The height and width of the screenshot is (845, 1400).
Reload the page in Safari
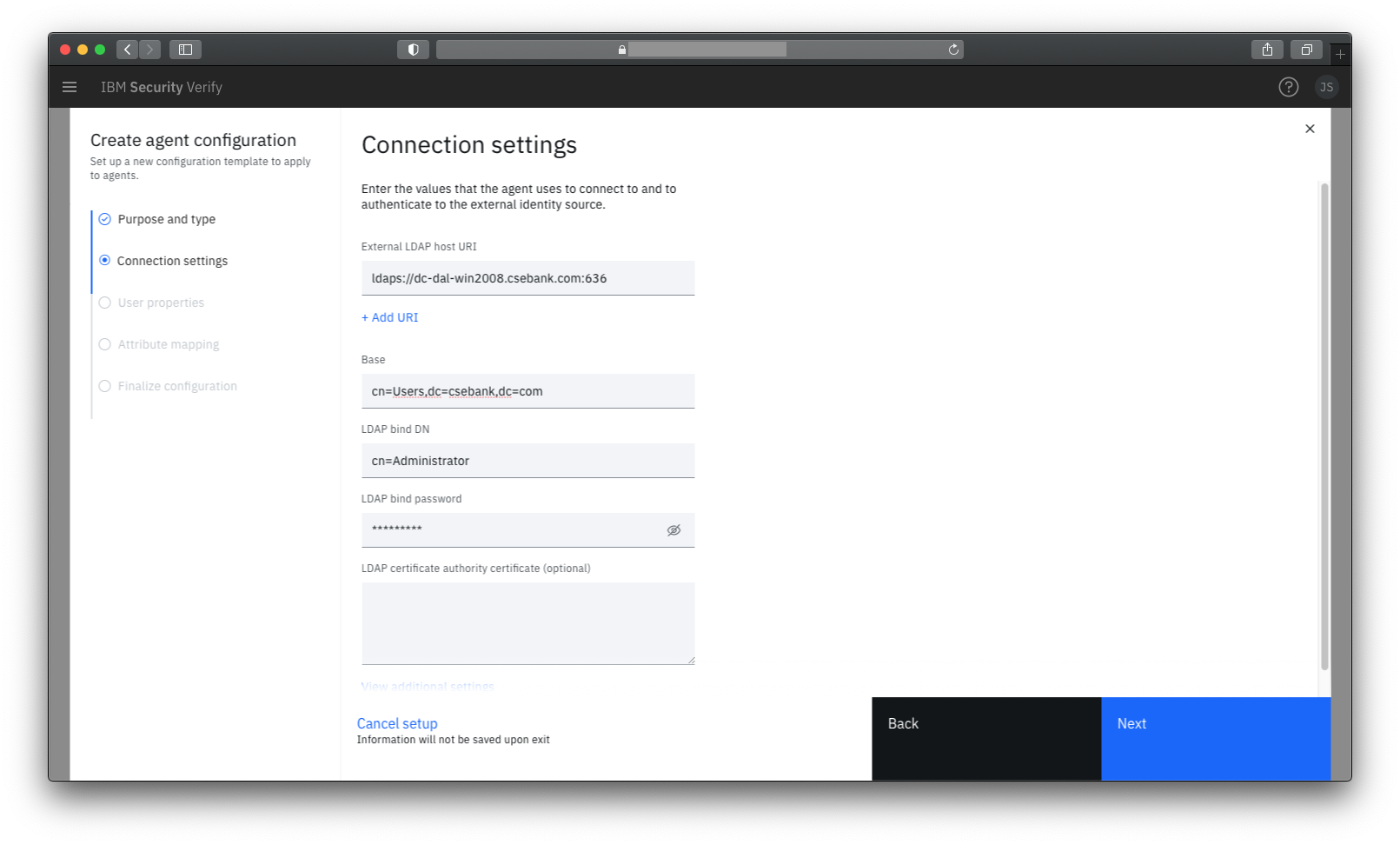coord(953,50)
